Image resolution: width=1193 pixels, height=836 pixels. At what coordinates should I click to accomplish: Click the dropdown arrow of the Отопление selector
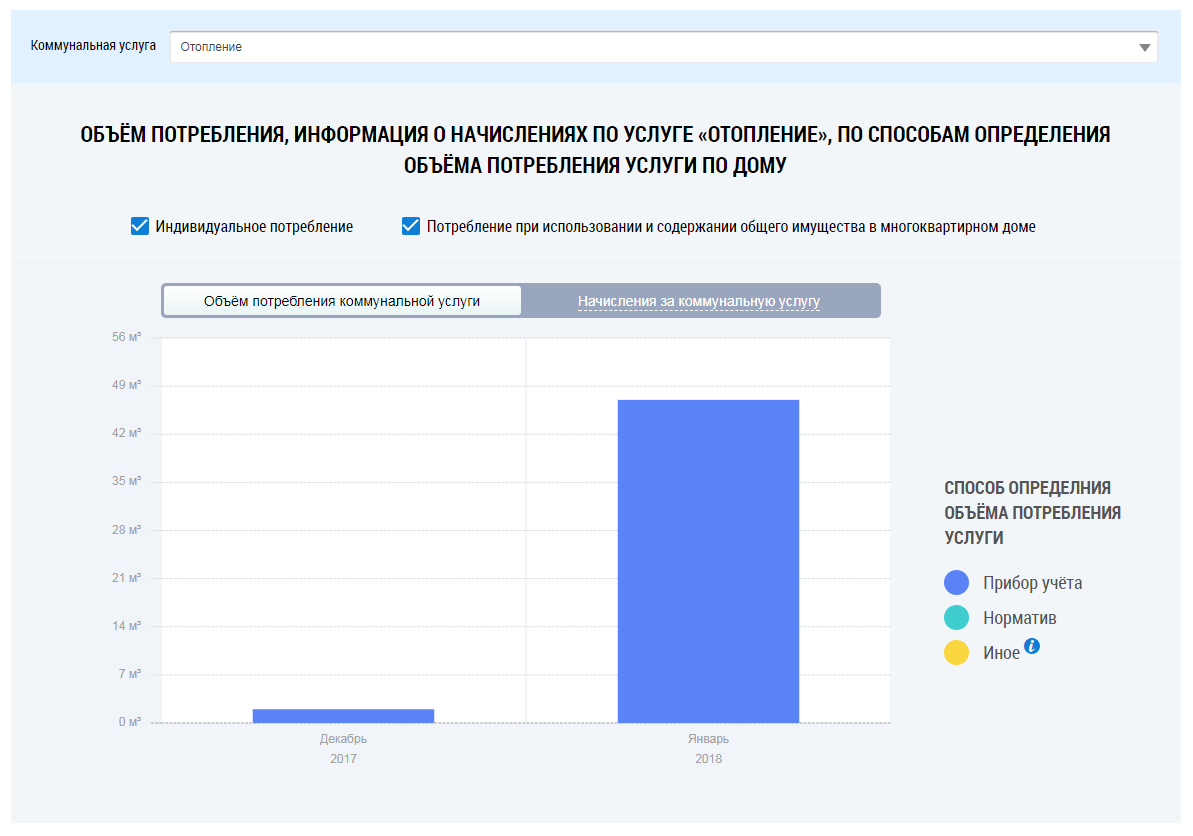[x=1144, y=47]
